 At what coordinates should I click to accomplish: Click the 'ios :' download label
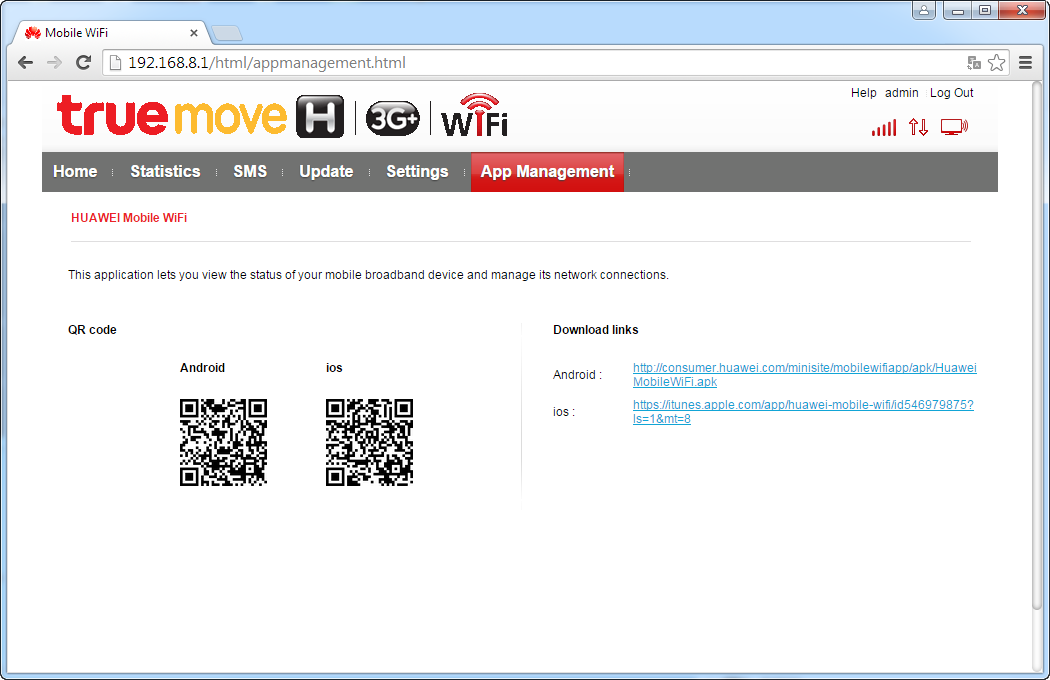[x=564, y=411]
